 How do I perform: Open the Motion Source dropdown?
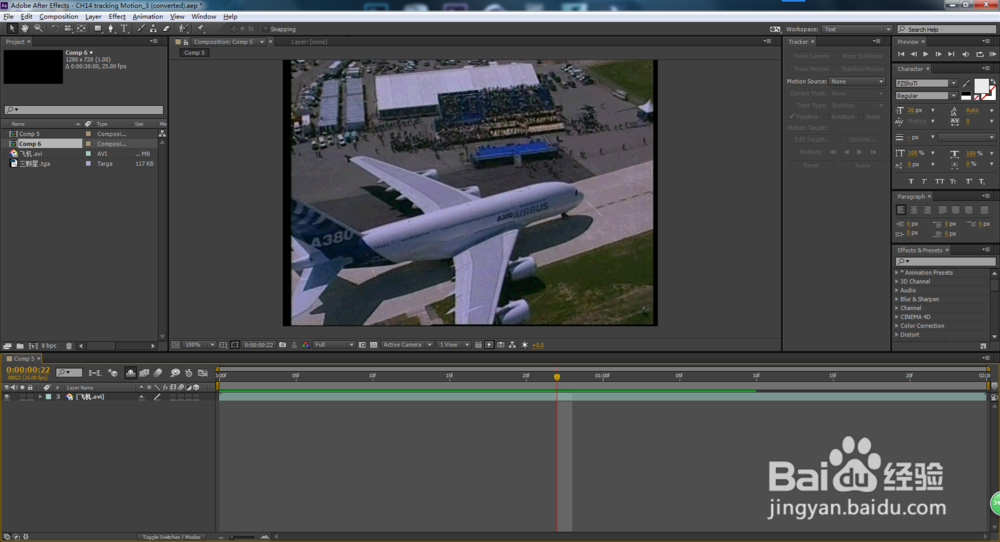pos(857,82)
